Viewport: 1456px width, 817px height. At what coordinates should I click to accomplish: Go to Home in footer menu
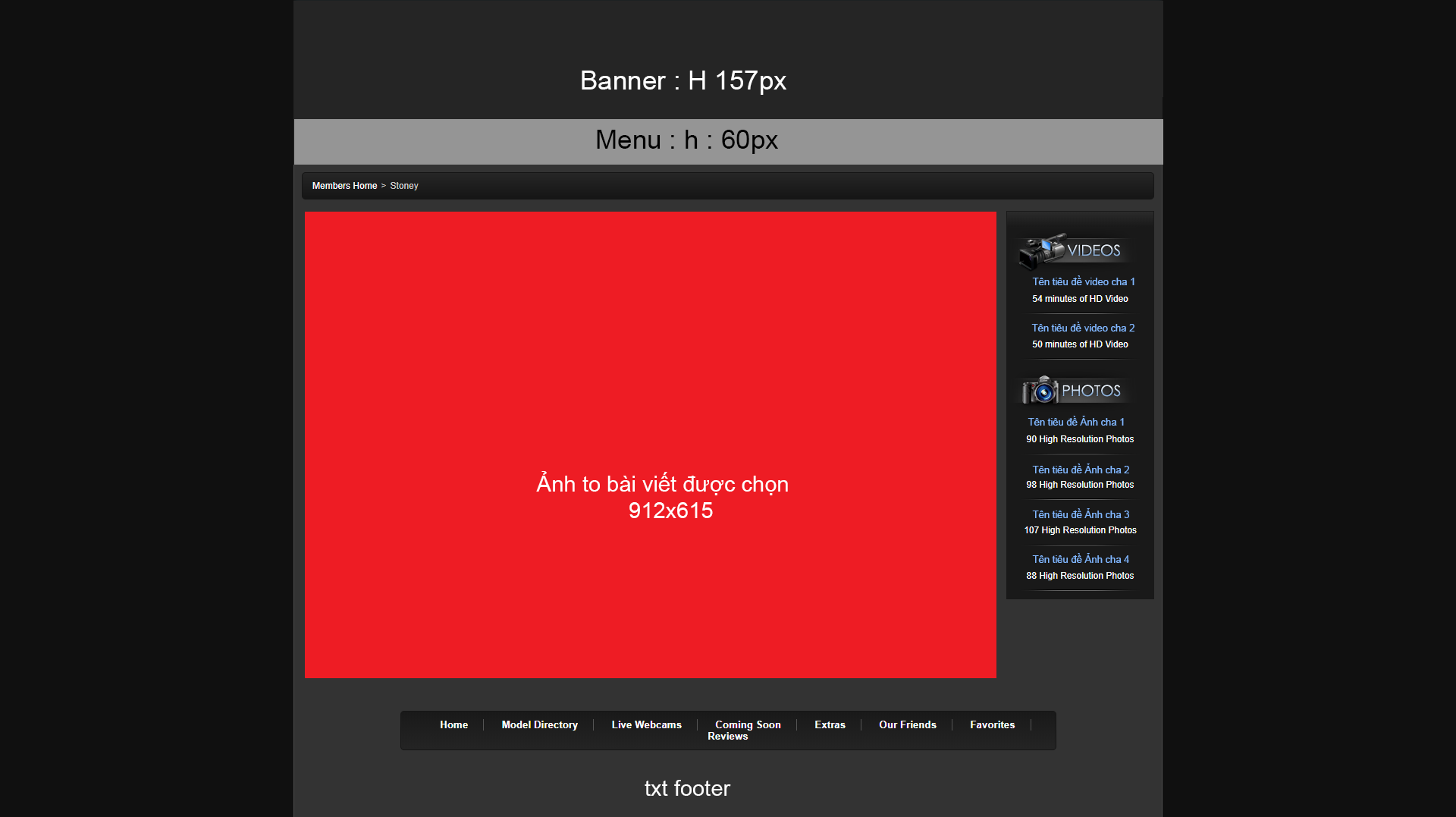(x=453, y=724)
